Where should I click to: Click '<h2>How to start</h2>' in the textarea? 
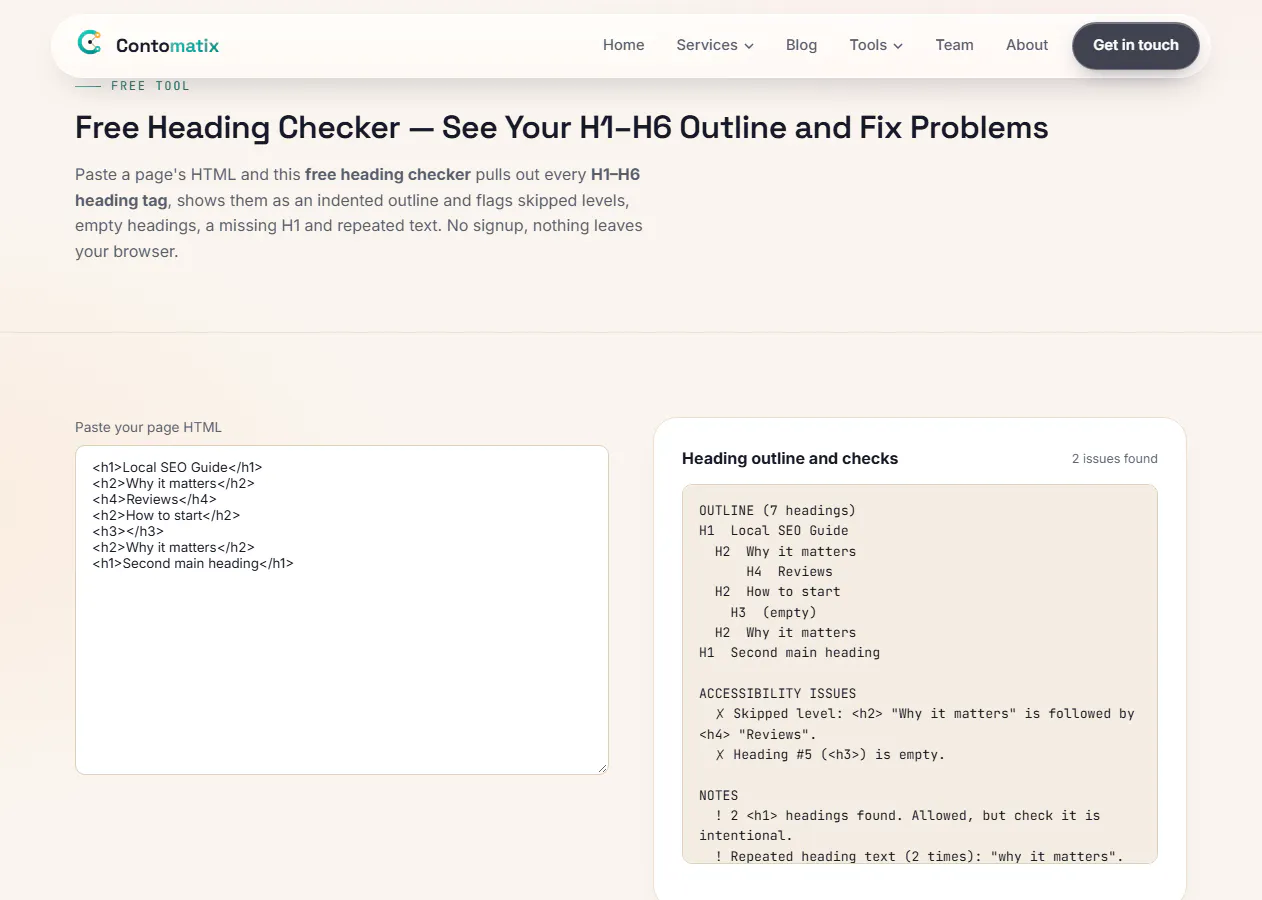(166, 515)
